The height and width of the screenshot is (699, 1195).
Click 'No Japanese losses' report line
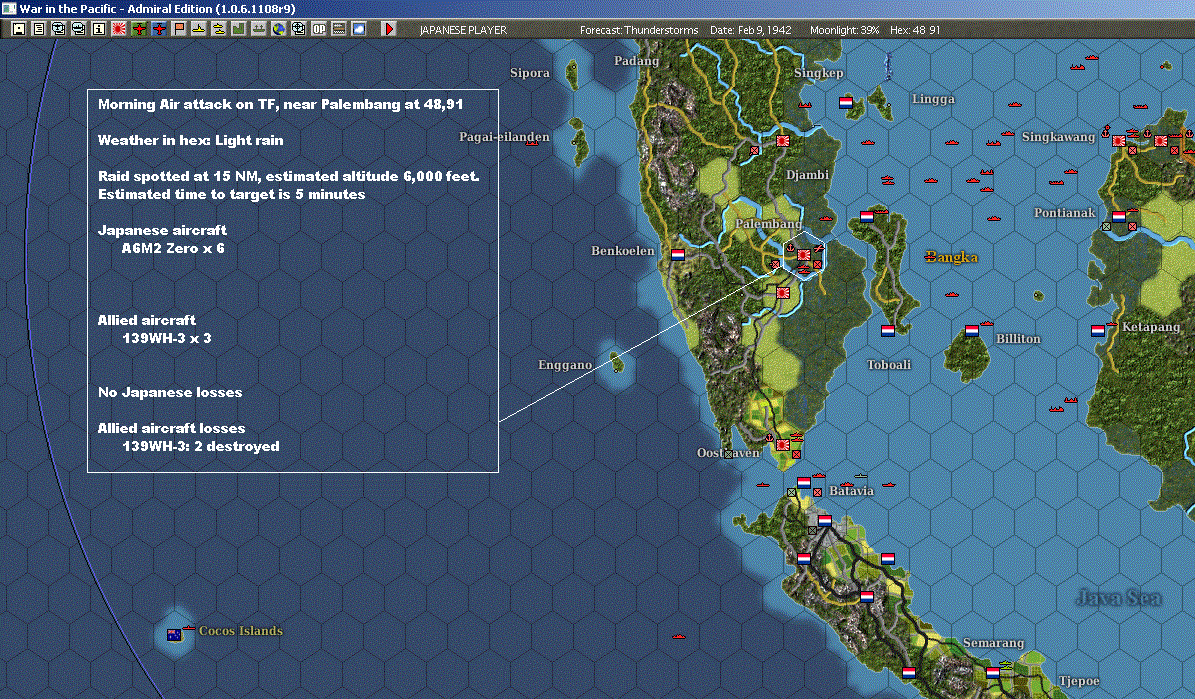pyautogui.click(x=170, y=392)
